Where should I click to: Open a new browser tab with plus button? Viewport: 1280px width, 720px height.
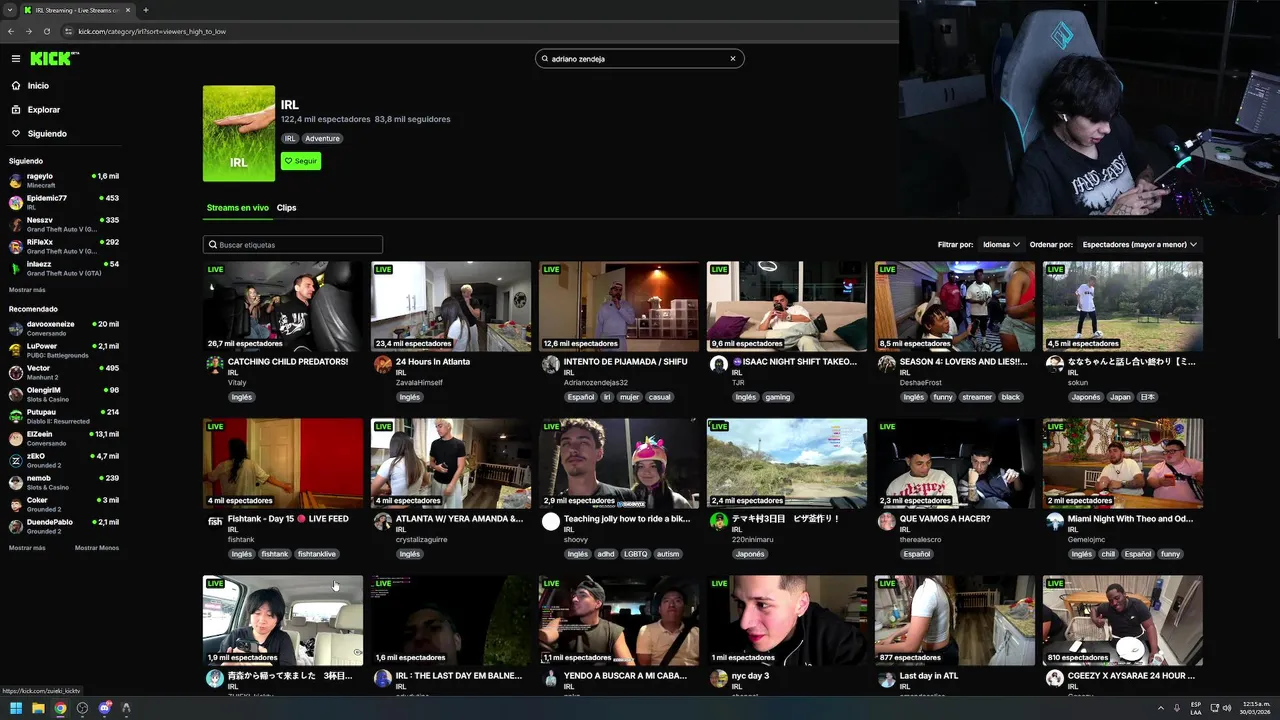146,10
